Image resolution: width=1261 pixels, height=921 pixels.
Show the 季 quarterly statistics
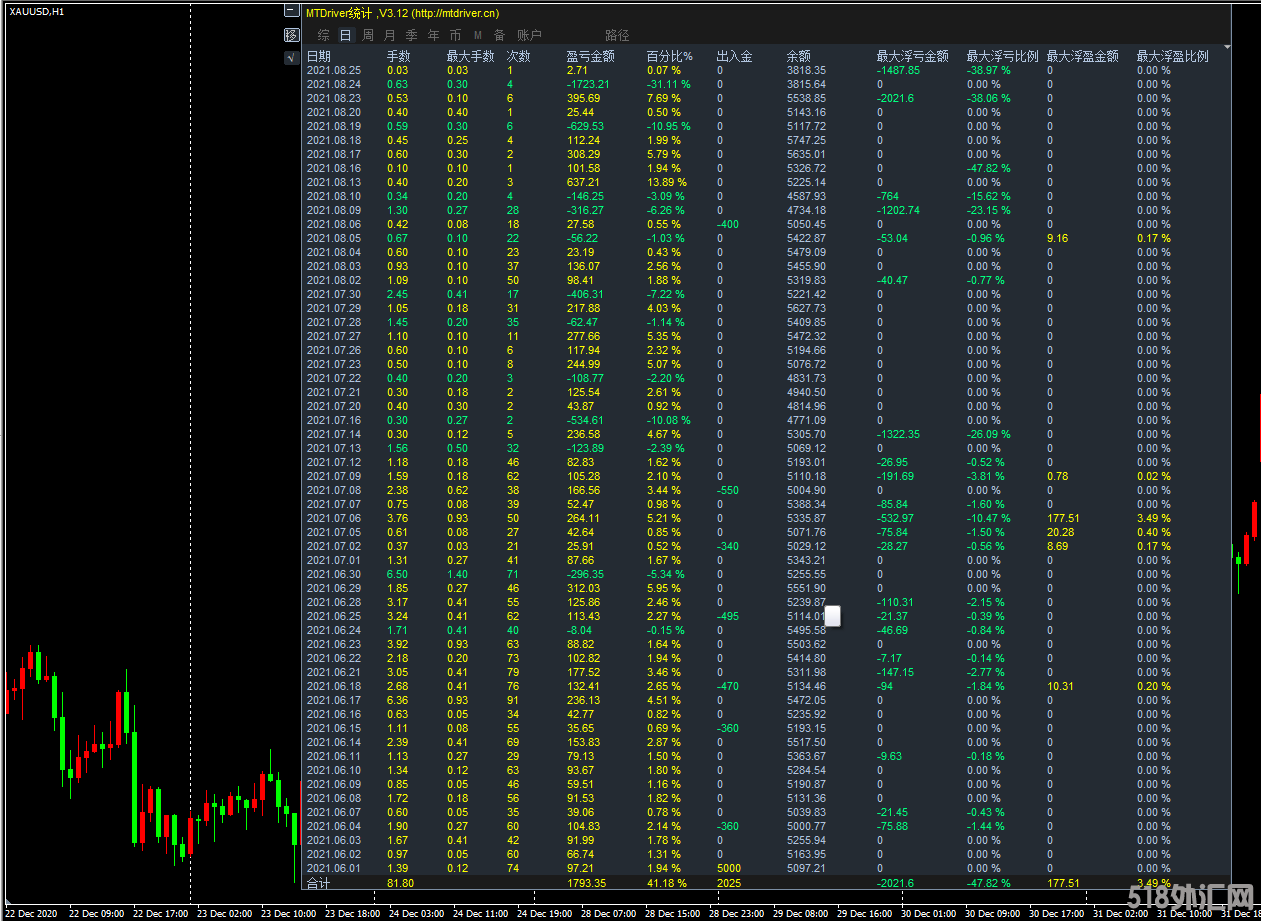tap(411, 35)
